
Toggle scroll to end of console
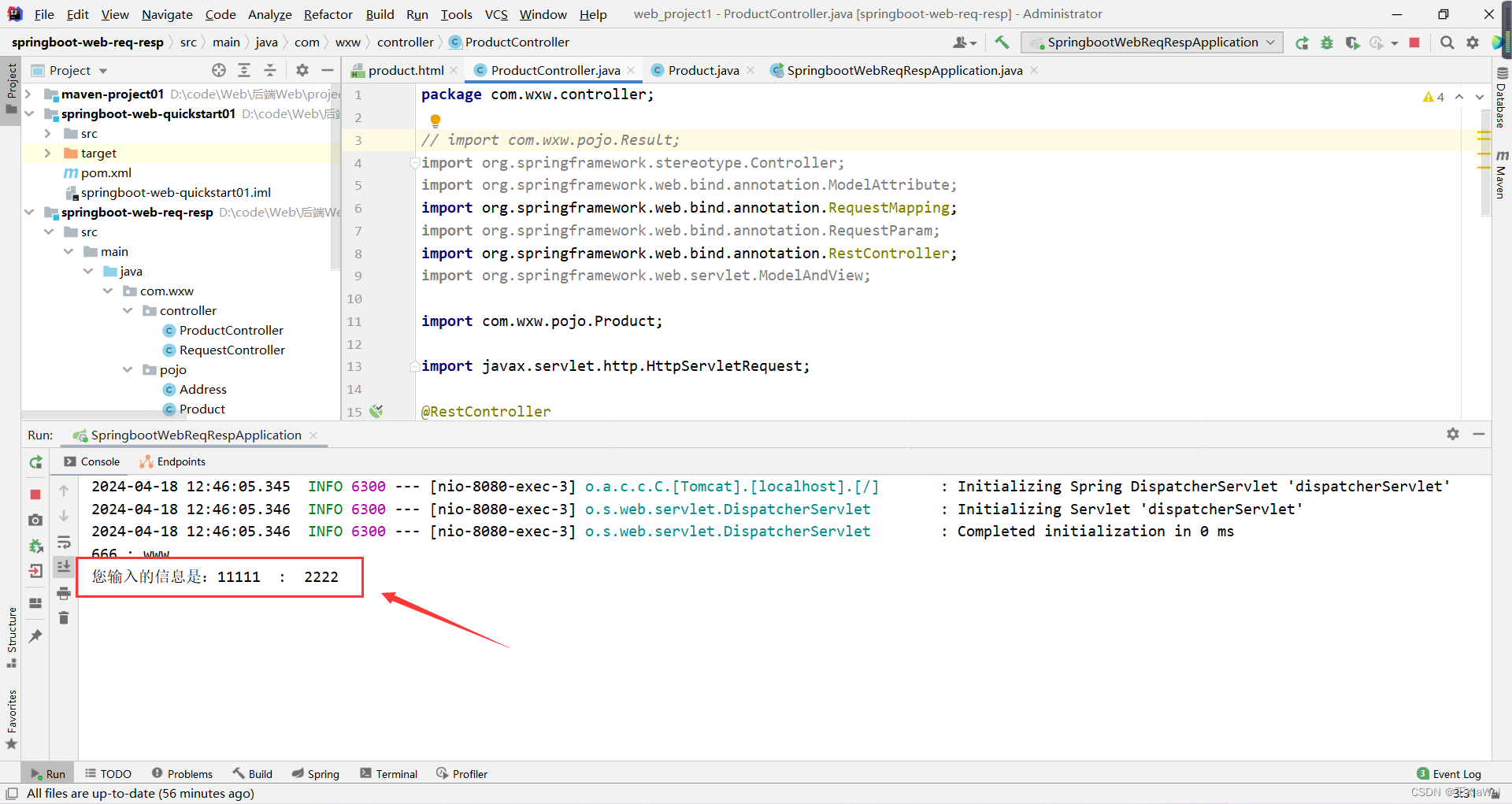point(64,566)
